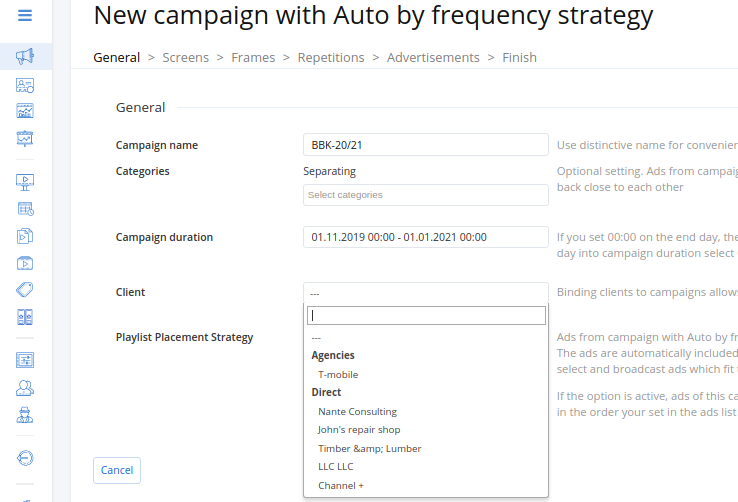Click the circular arrow logout icon
738x502 pixels.
25,457
